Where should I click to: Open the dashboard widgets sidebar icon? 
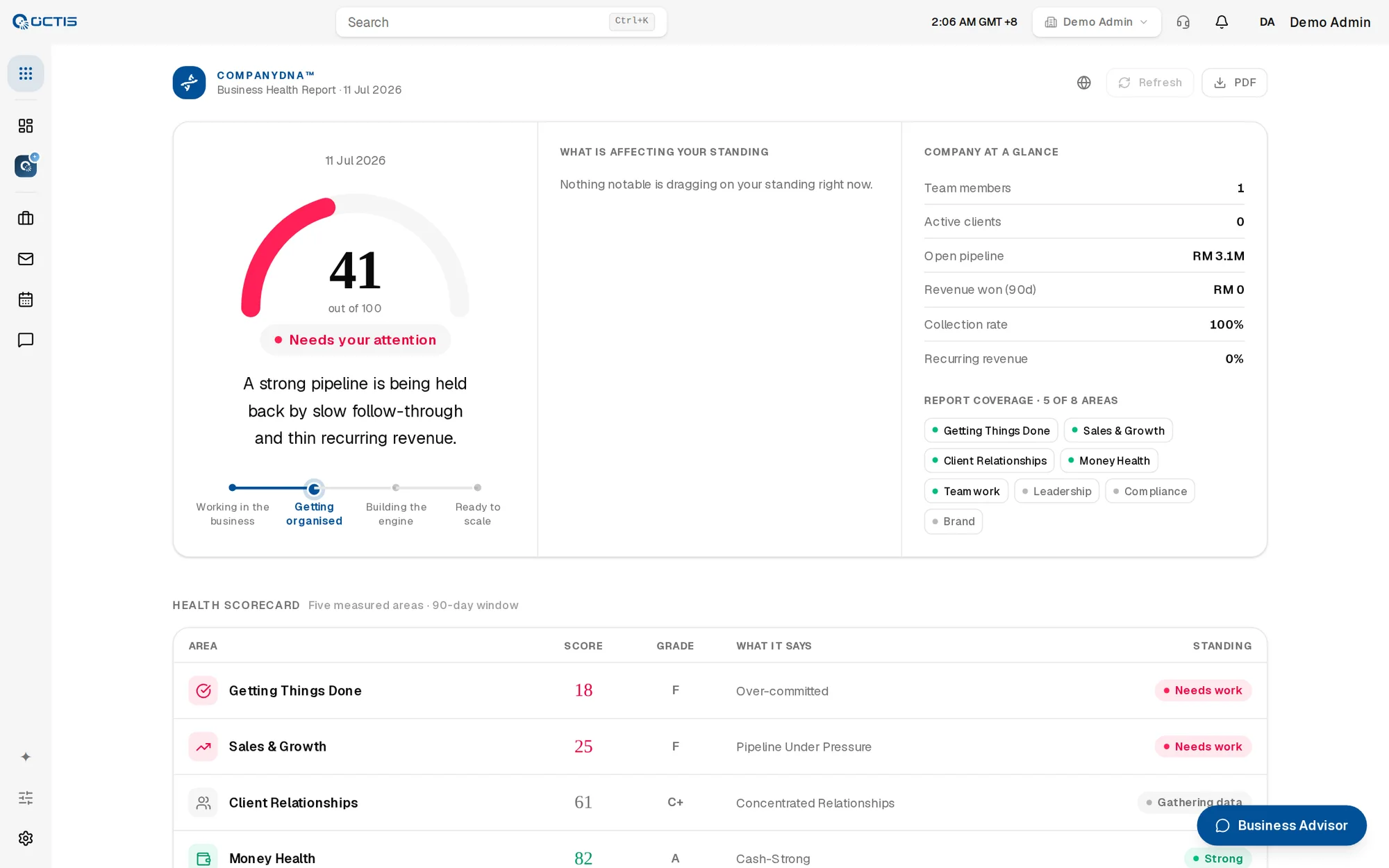click(x=26, y=126)
